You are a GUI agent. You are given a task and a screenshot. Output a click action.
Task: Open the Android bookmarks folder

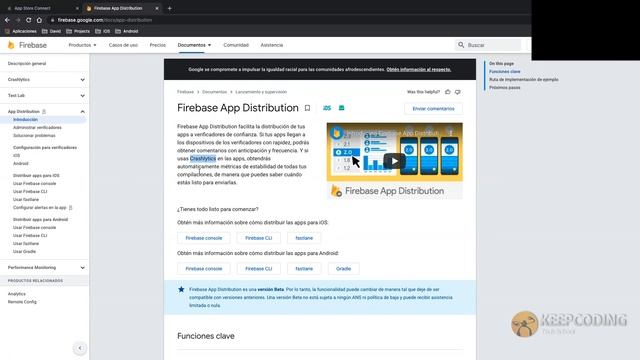[x=127, y=31]
